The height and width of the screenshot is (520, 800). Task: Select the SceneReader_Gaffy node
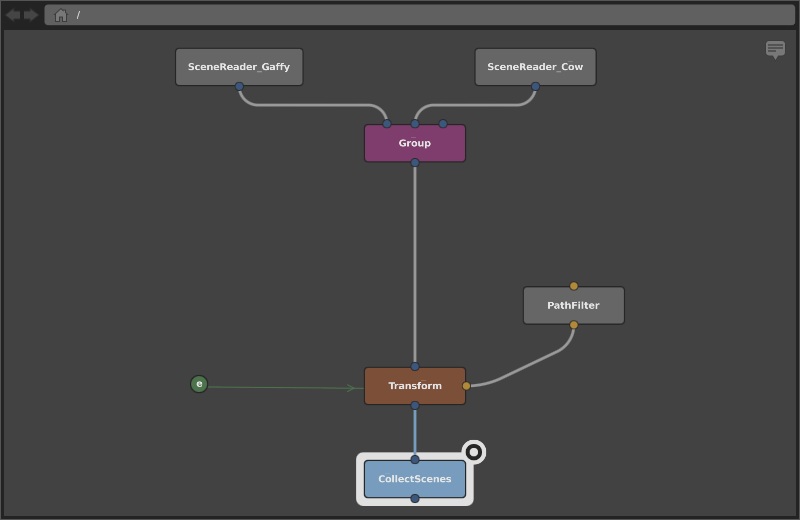point(239,67)
